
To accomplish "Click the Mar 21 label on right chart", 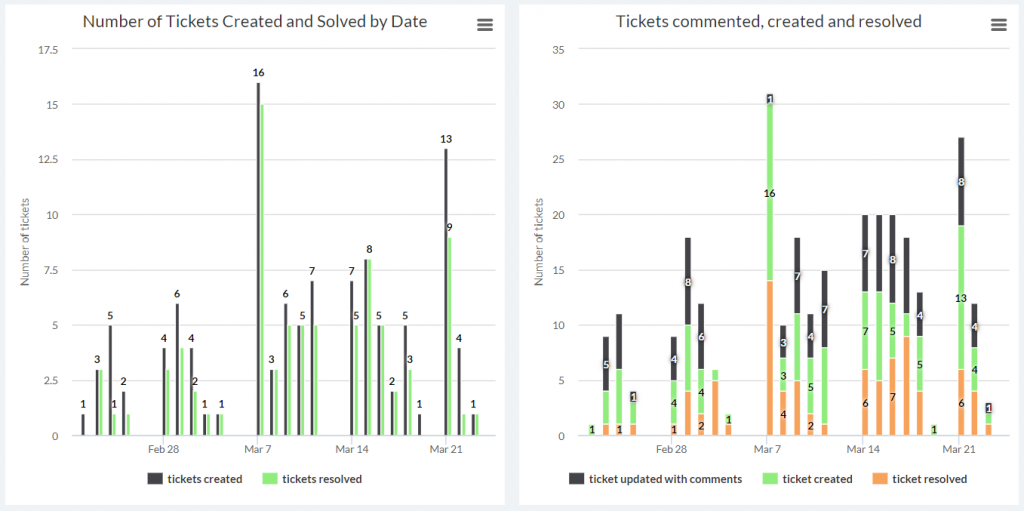I will [961, 450].
